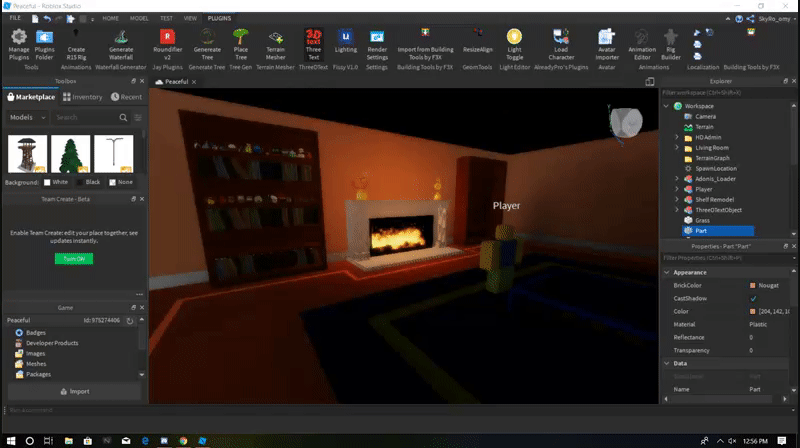Select the watchtower model thumbnail
The height and width of the screenshot is (448, 800).
pyautogui.click(x=28, y=154)
